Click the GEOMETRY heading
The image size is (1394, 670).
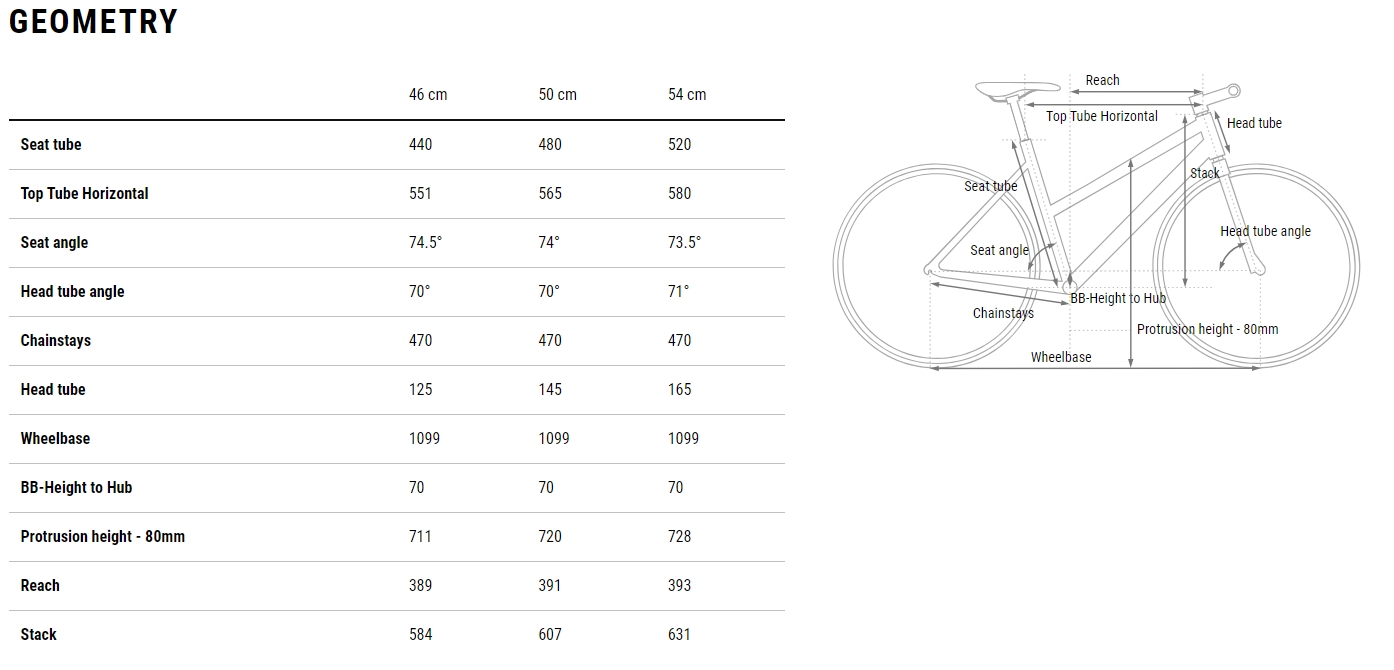coord(93,21)
